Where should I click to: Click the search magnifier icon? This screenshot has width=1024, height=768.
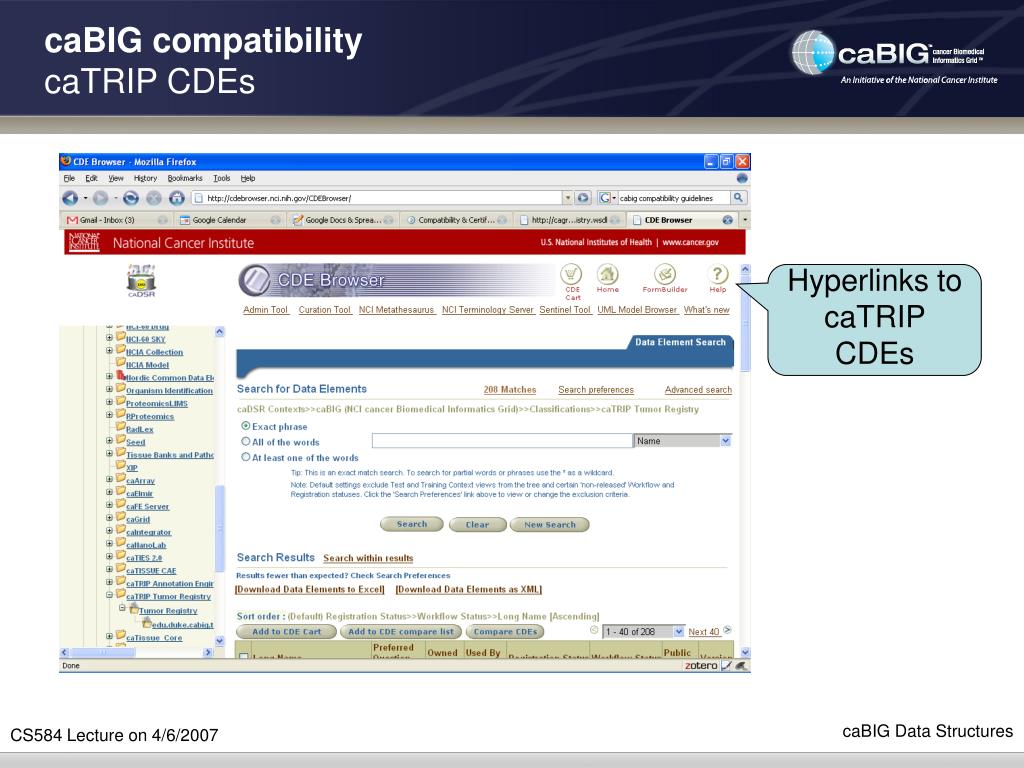coord(738,197)
